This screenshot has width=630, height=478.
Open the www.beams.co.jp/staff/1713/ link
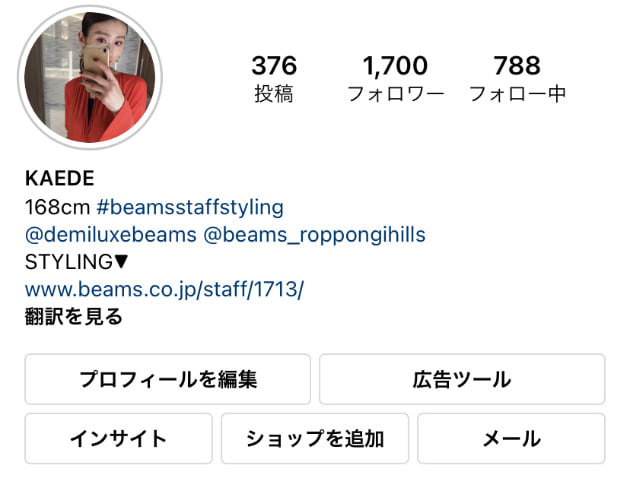coord(164,289)
